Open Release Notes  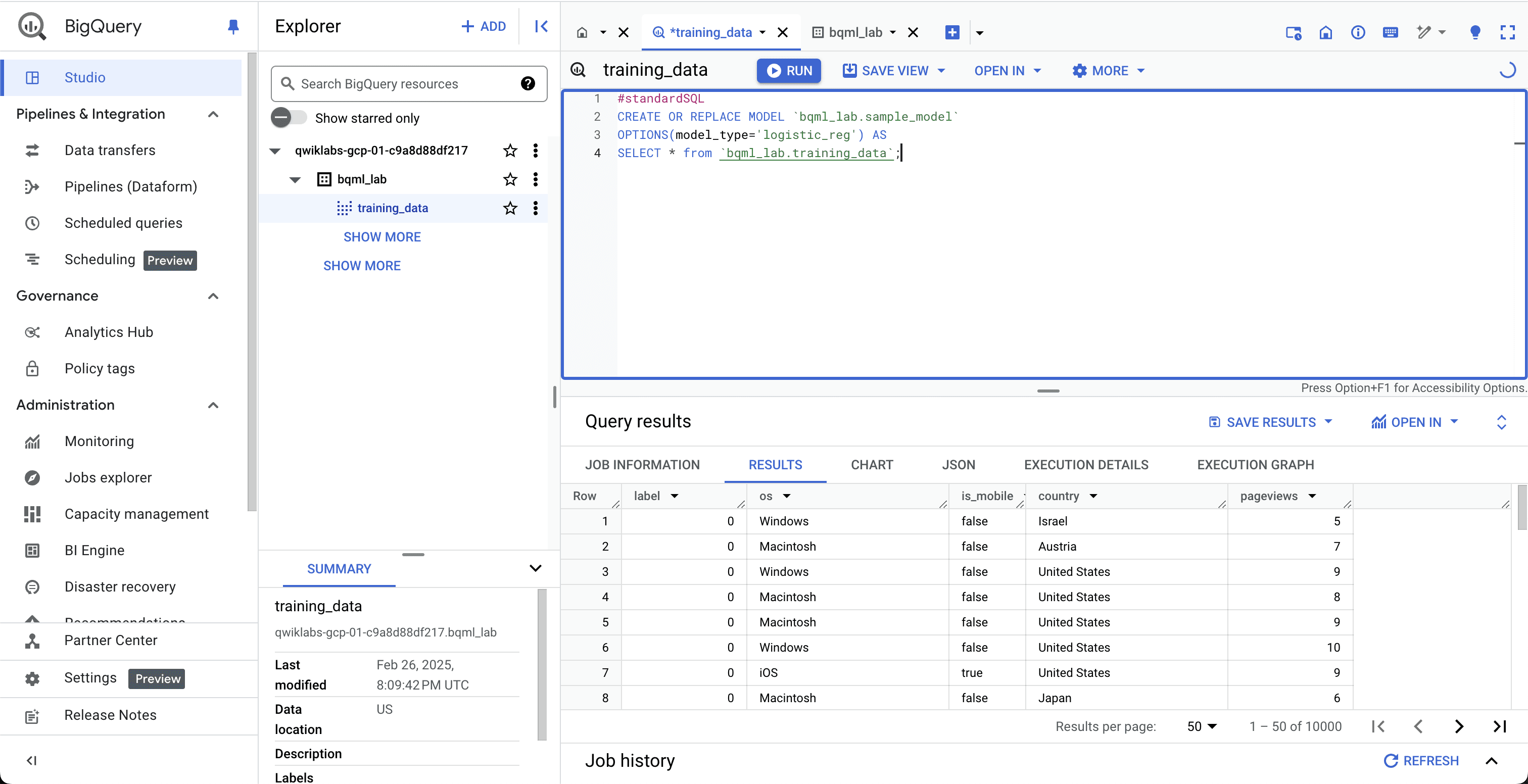click(110, 715)
